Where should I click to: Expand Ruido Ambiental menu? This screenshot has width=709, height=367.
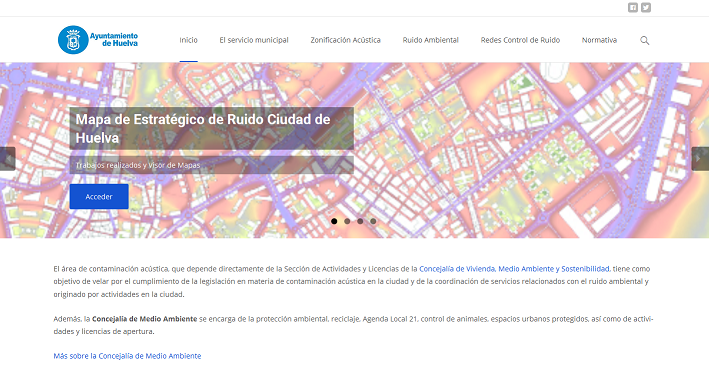click(430, 40)
